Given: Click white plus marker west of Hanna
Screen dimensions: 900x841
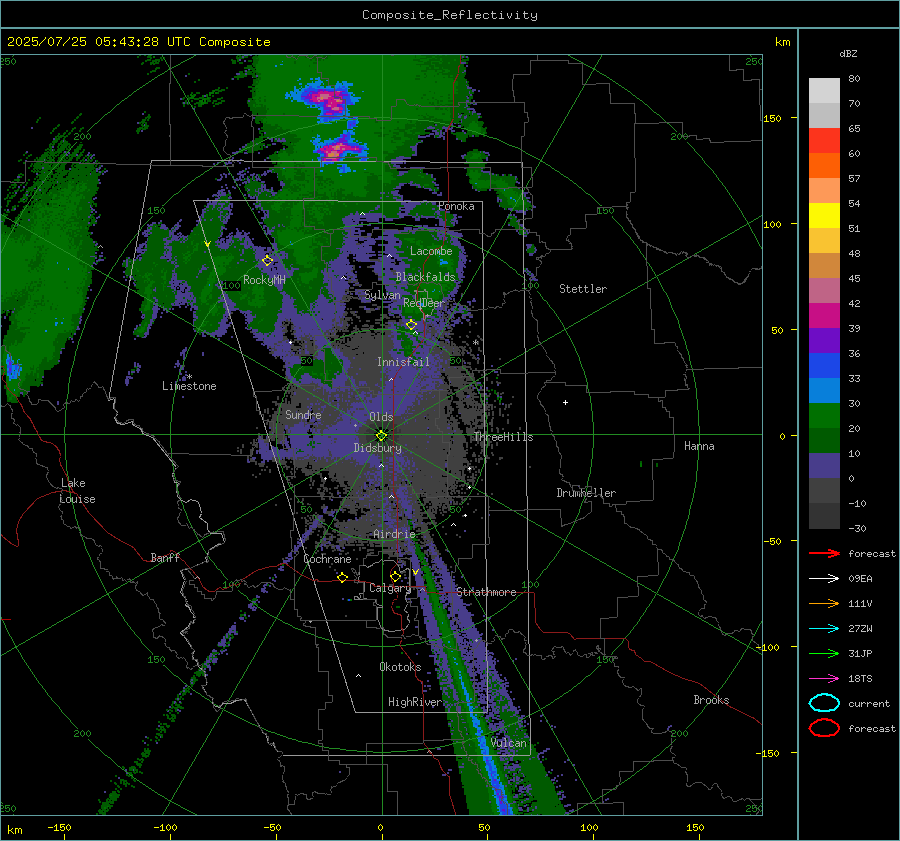Looking at the screenshot, I should [x=565, y=402].
